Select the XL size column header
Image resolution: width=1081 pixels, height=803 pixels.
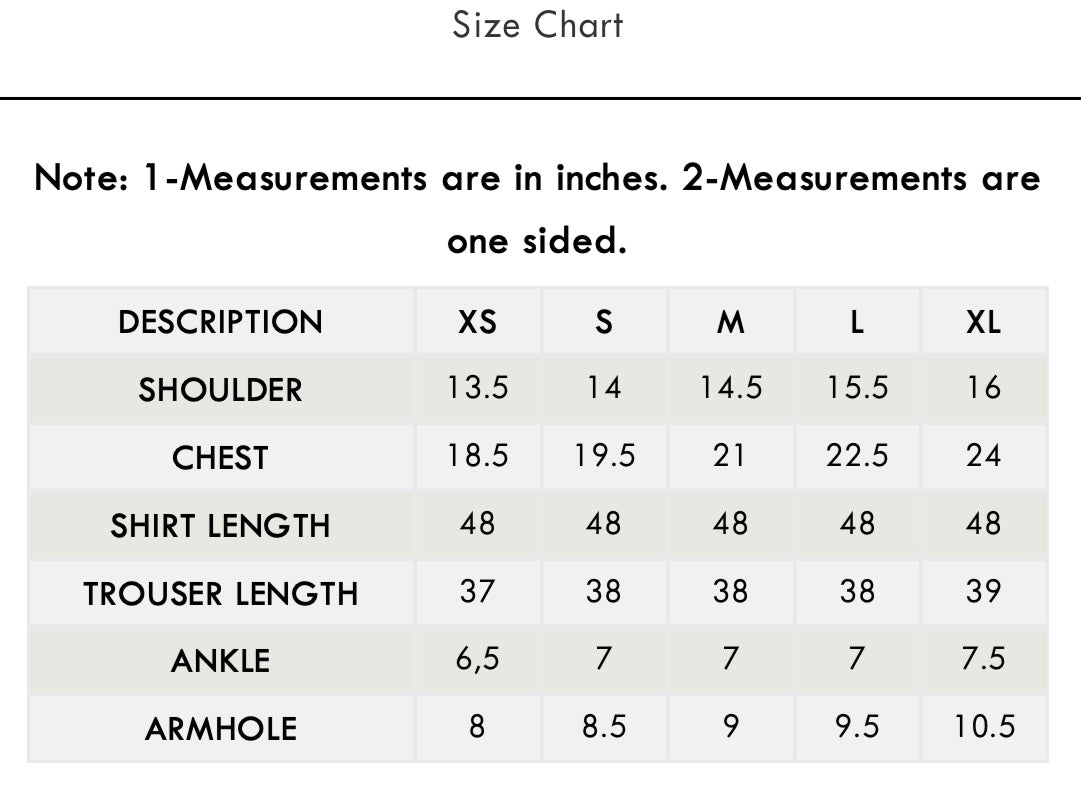[984, 322]
